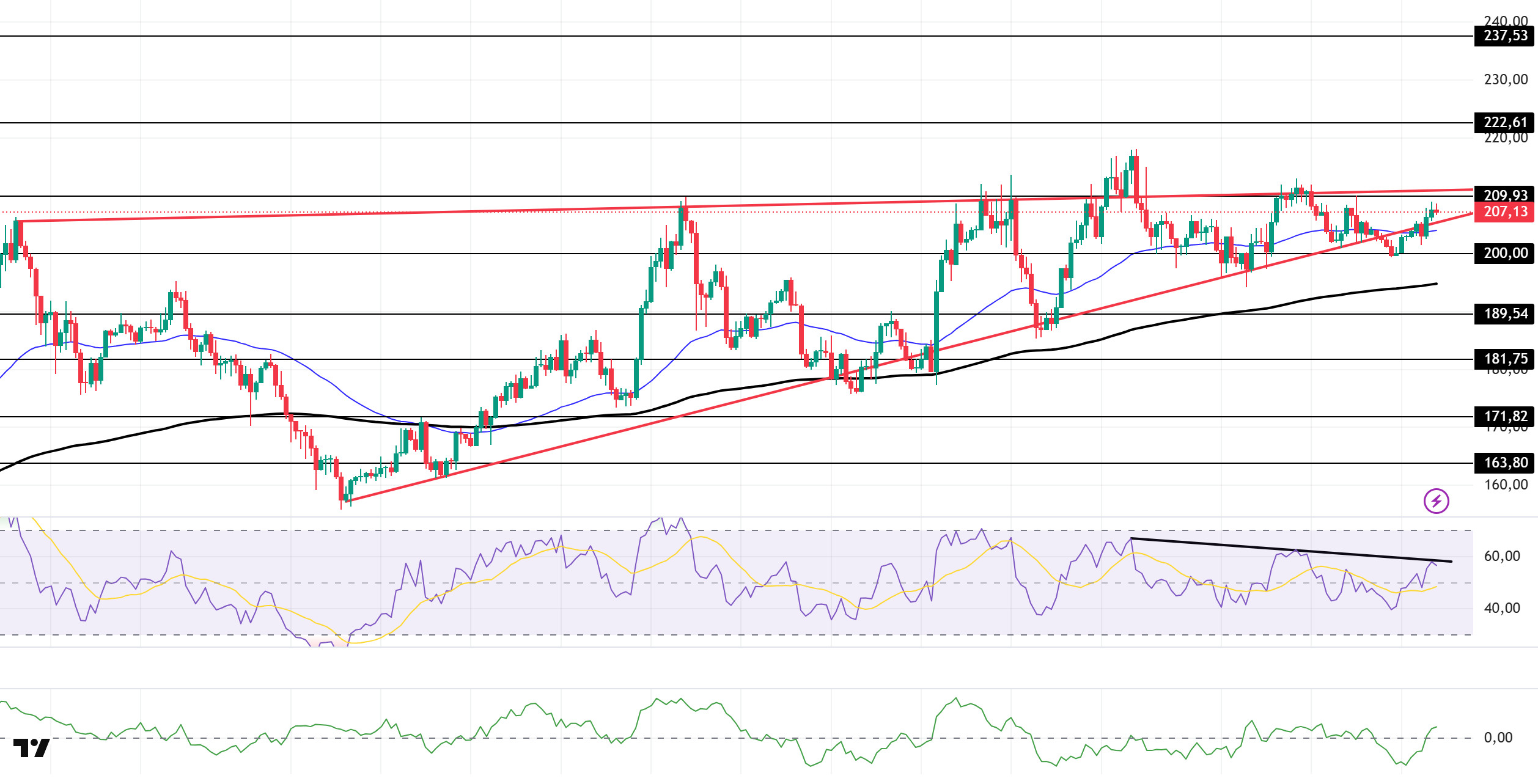Click the 189,54 price level label
This screenshot has height=784, width=1538.
tap(1504, 314)
